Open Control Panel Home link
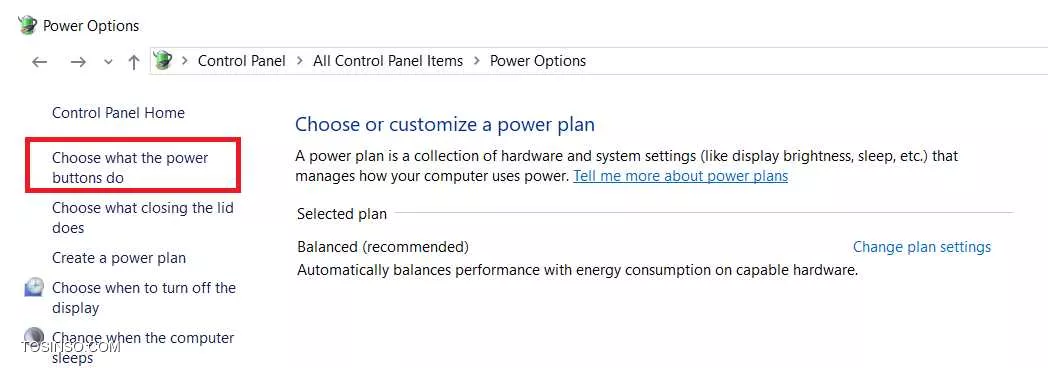The image size is (1048, 368). coord(118,113)
